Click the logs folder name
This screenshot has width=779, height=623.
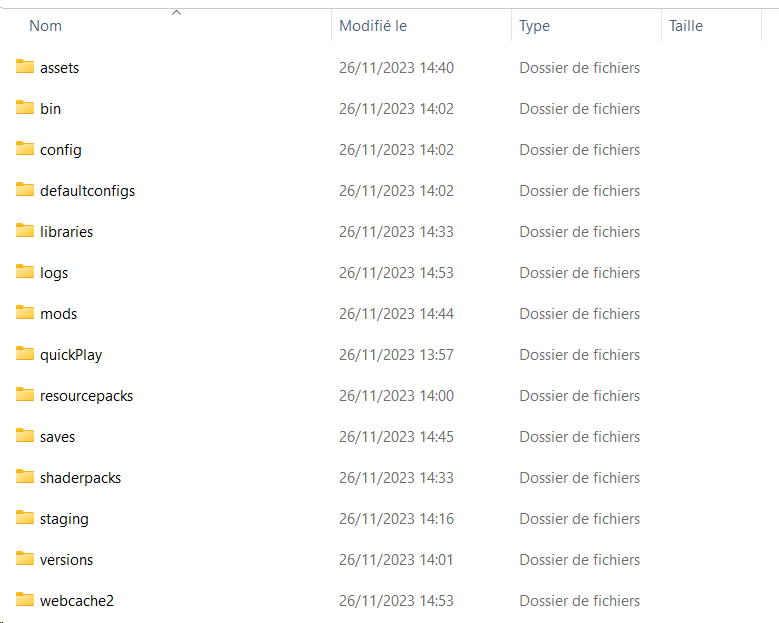[x=54, y=273]
